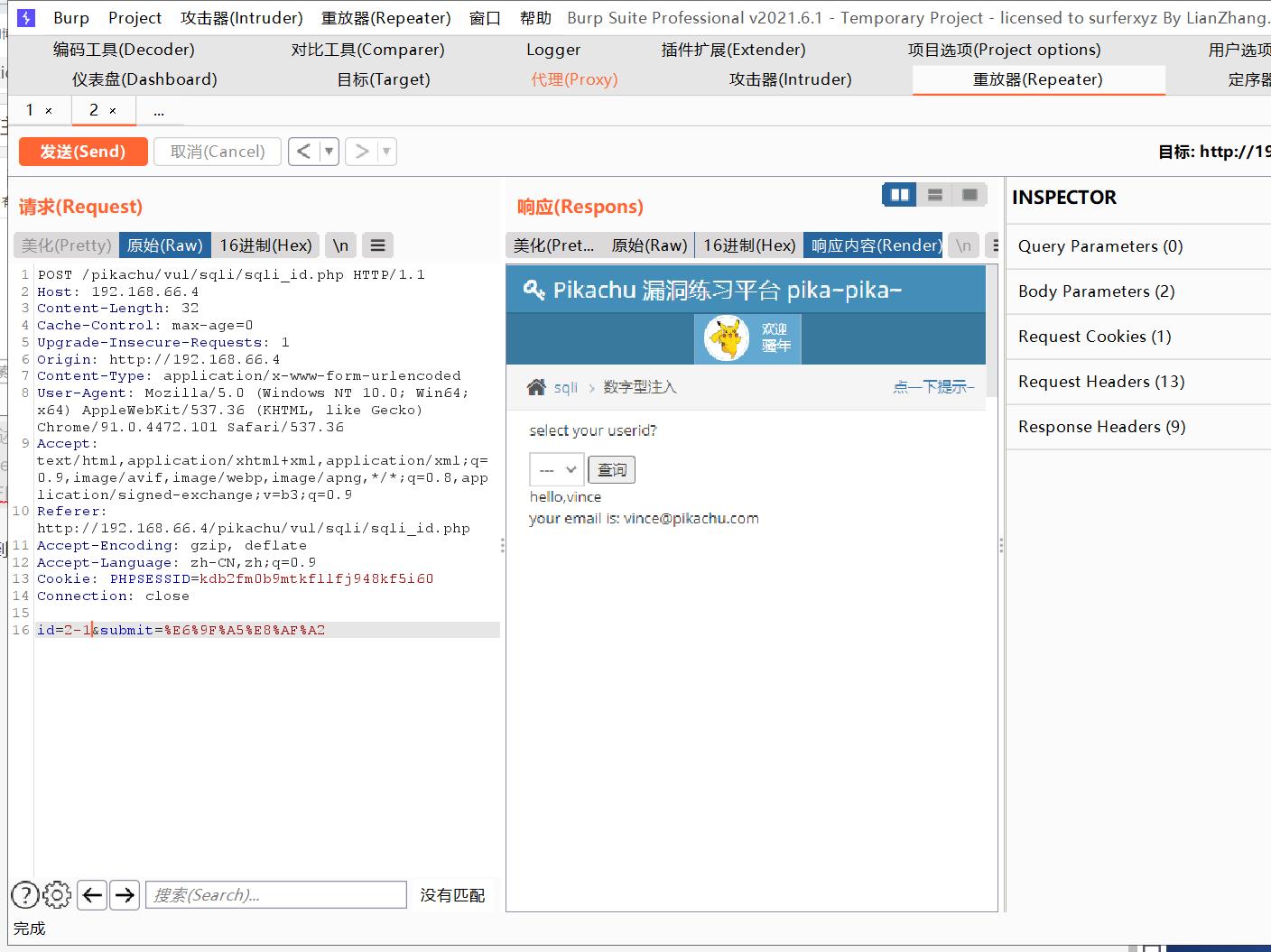Open history back dropdown arrow
Viewport: 1271px width, 952px height.
(329, 152)
